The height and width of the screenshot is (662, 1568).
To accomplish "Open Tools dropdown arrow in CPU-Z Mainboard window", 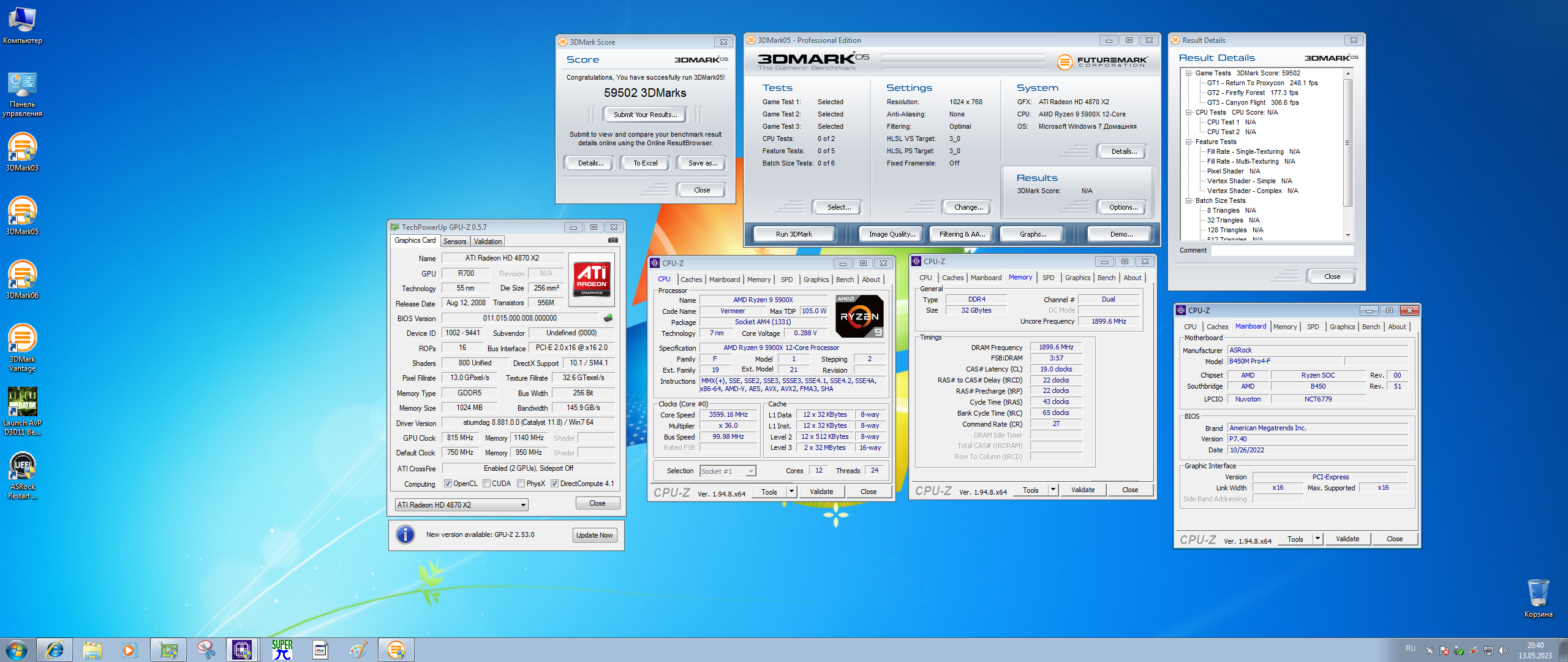I will pos(1317,539).
